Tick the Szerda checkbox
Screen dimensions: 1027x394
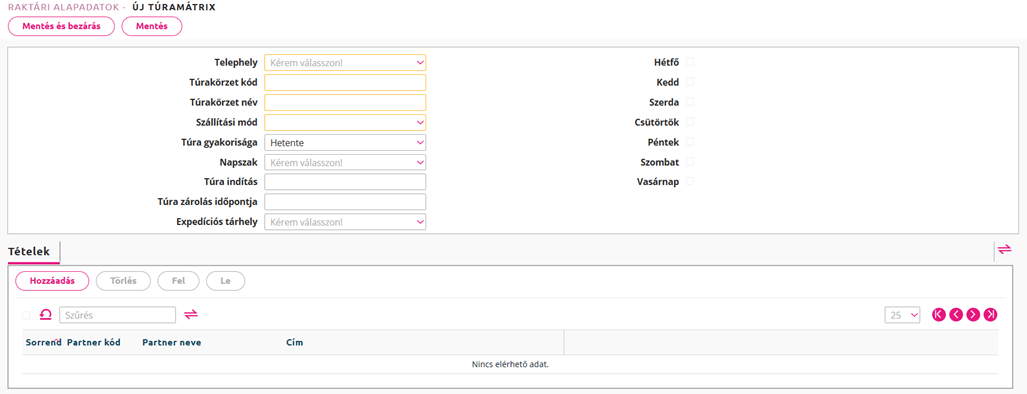[690, 102]
